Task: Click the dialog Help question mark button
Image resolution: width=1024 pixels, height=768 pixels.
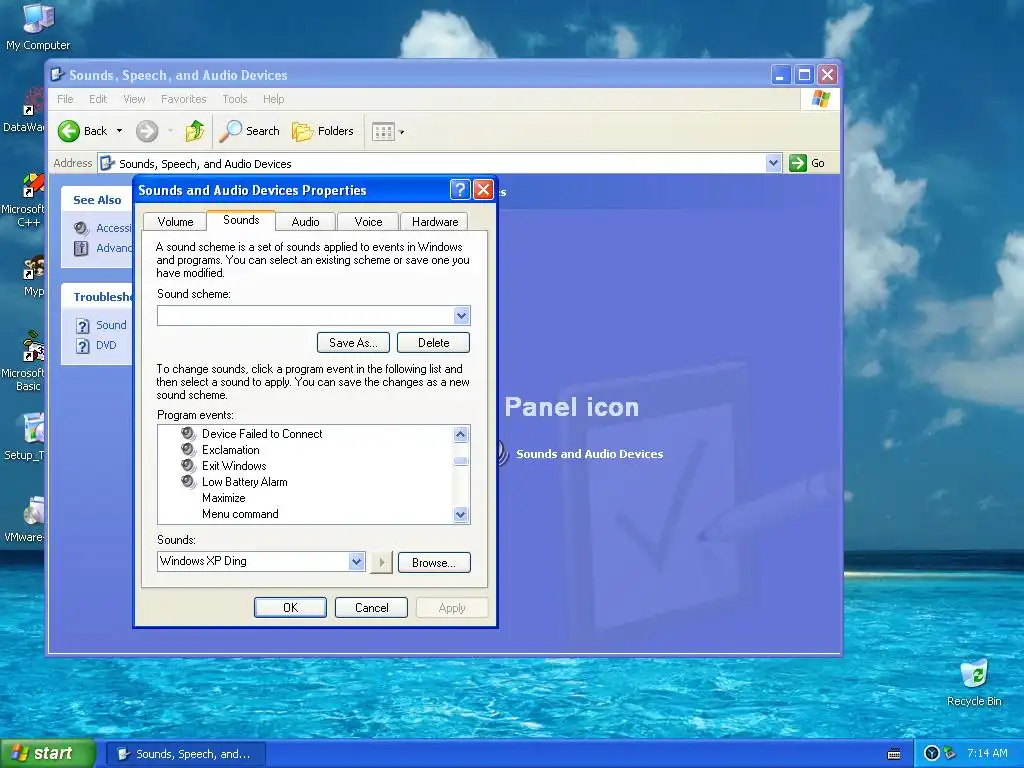Action: pyautogui.click(x=460, y=190)
